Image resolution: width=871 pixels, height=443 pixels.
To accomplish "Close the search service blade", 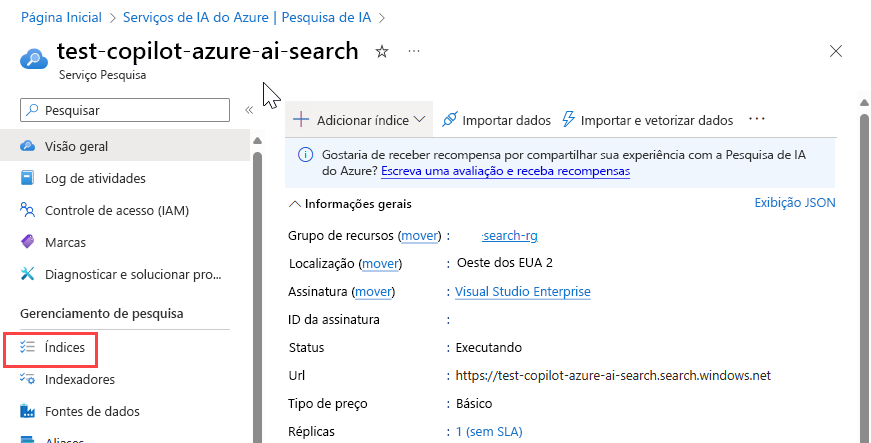I will 835,52.
